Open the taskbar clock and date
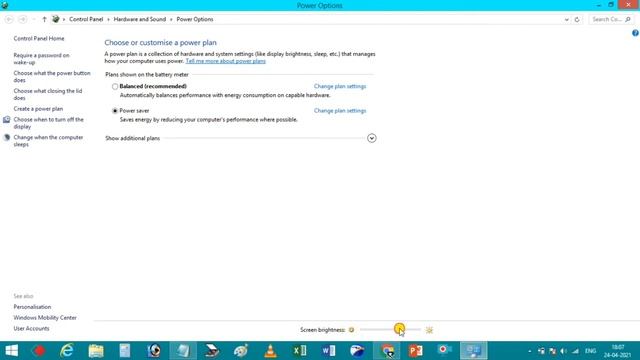The width and height of the screenshot is (640, 360). (618, 351)
